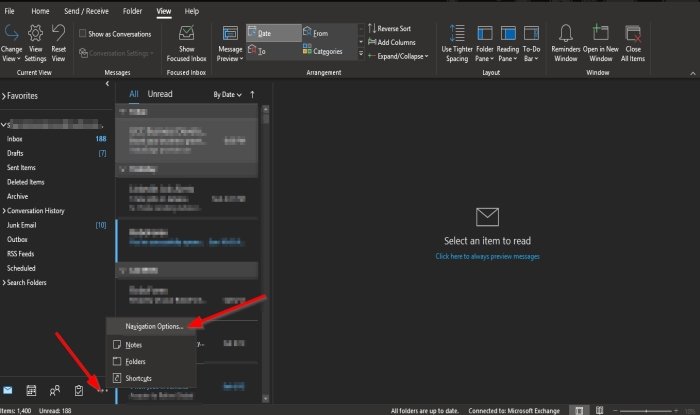
Task: Open the Calendar view in navigation bar
Action: 32,390
